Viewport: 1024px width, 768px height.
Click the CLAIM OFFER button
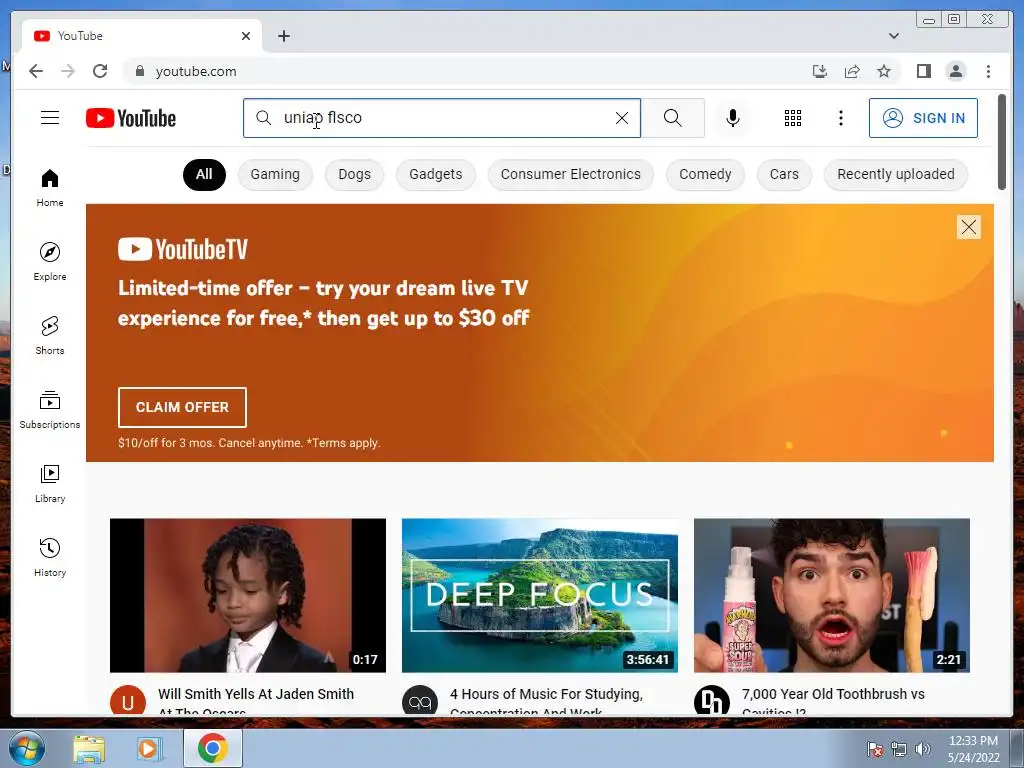(182, 407)
